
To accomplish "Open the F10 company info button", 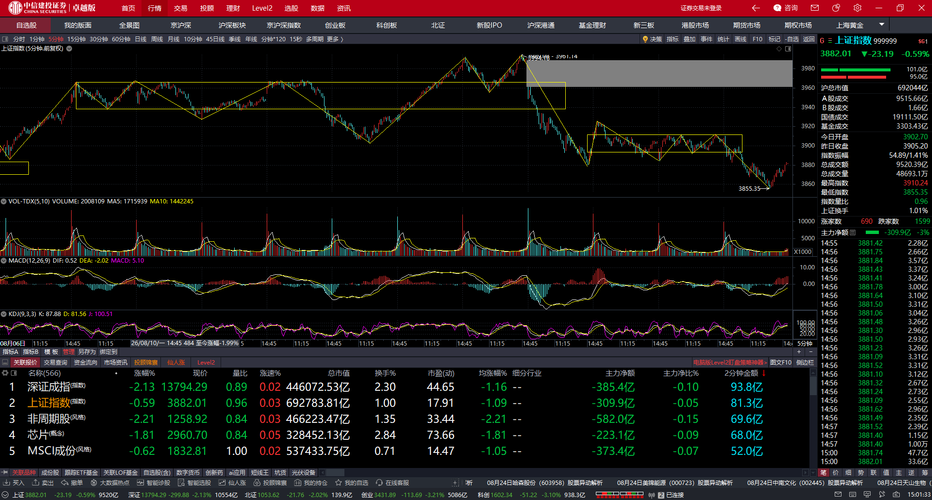I will tap(757, 39).
